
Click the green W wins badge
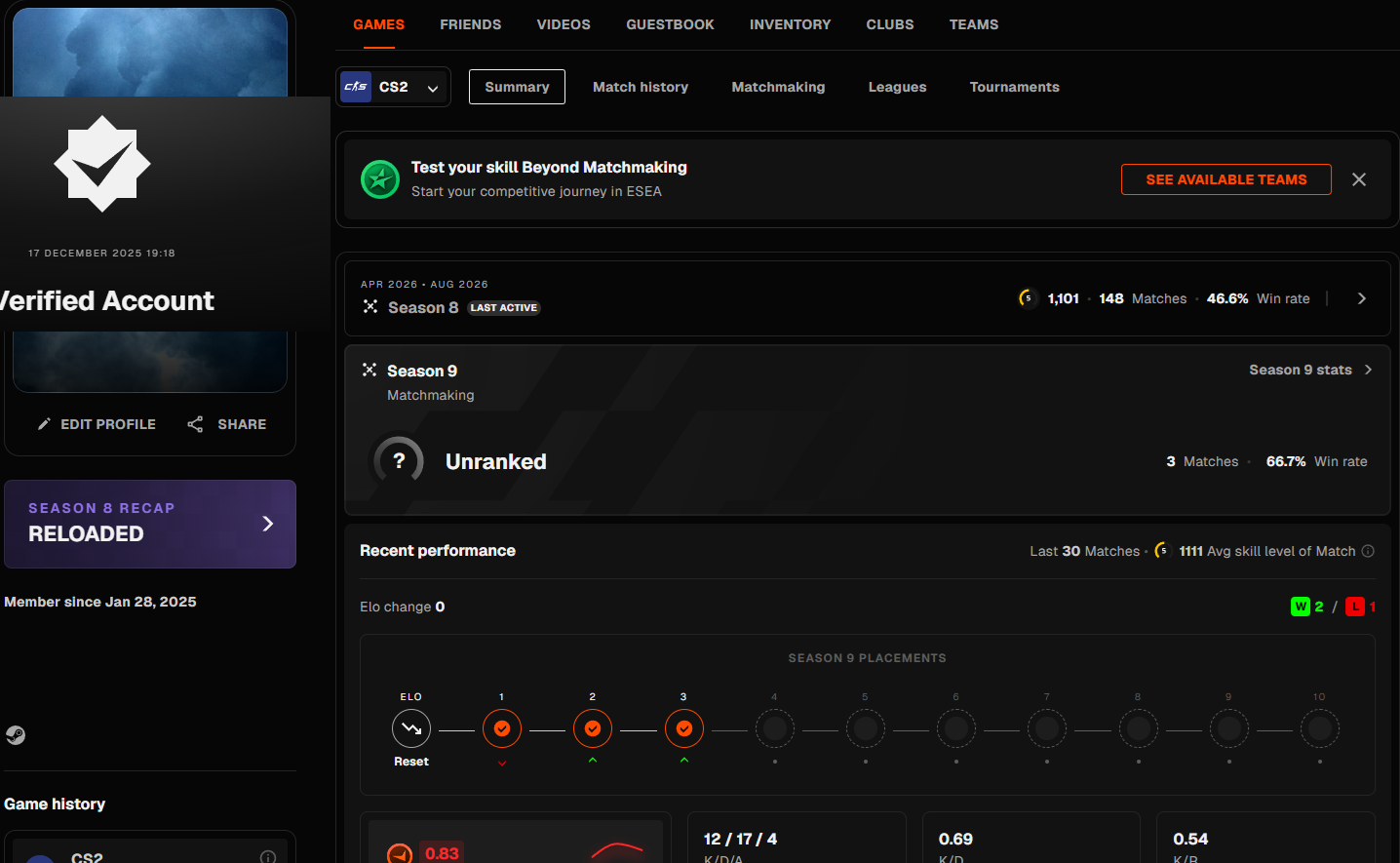click(1301, 607)
